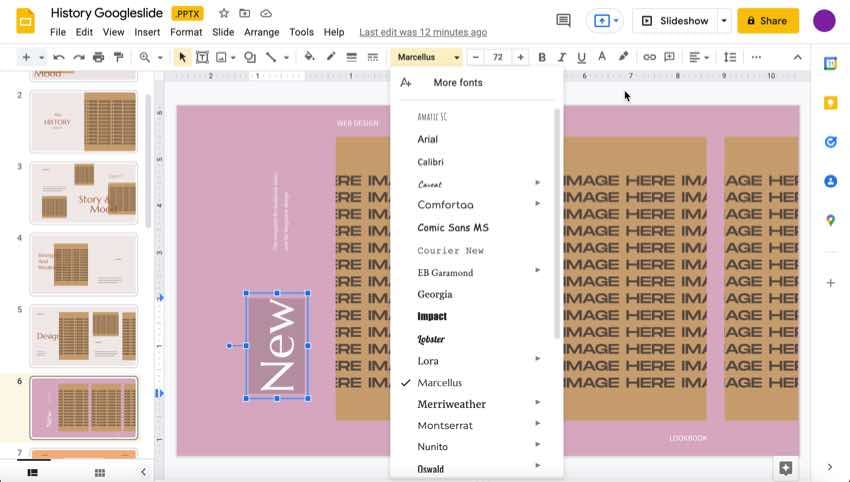Expand the Montserrat font variants submenu
Image resolution: width=850 pixels, height=482 pixels.
click(537, 425)
